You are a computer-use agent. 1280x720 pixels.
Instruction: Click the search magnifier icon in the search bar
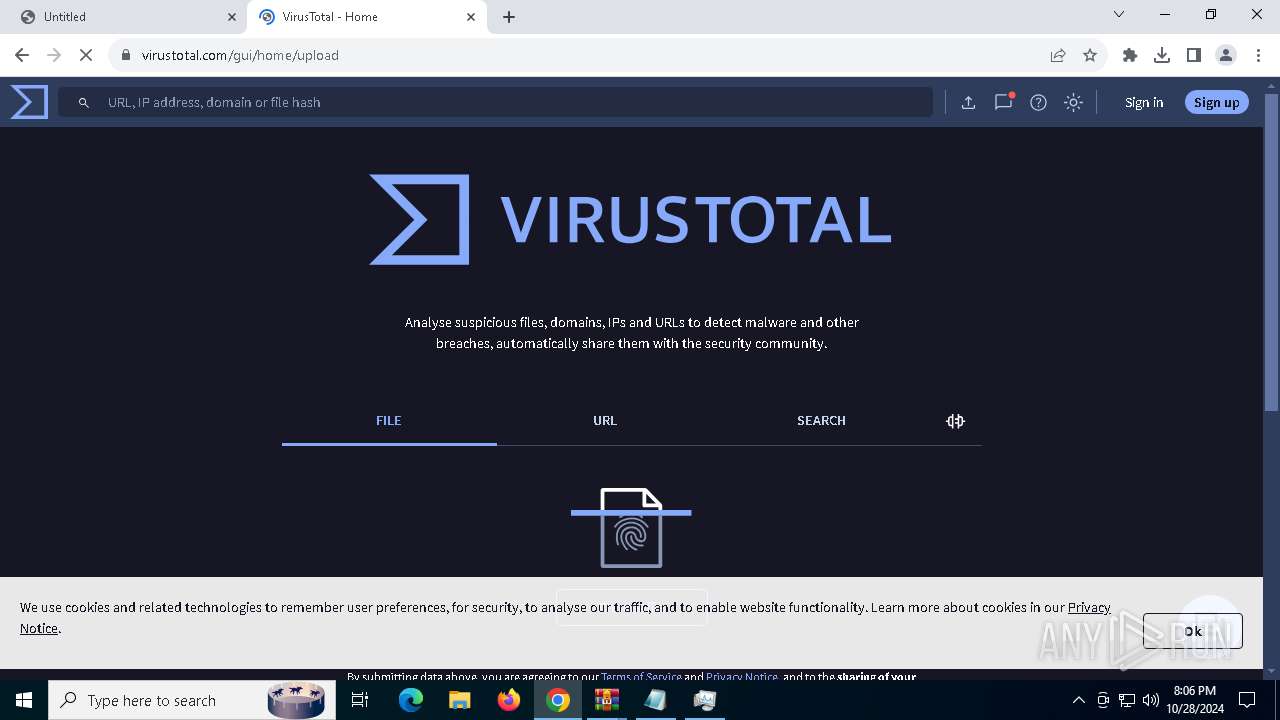(84, 102)
